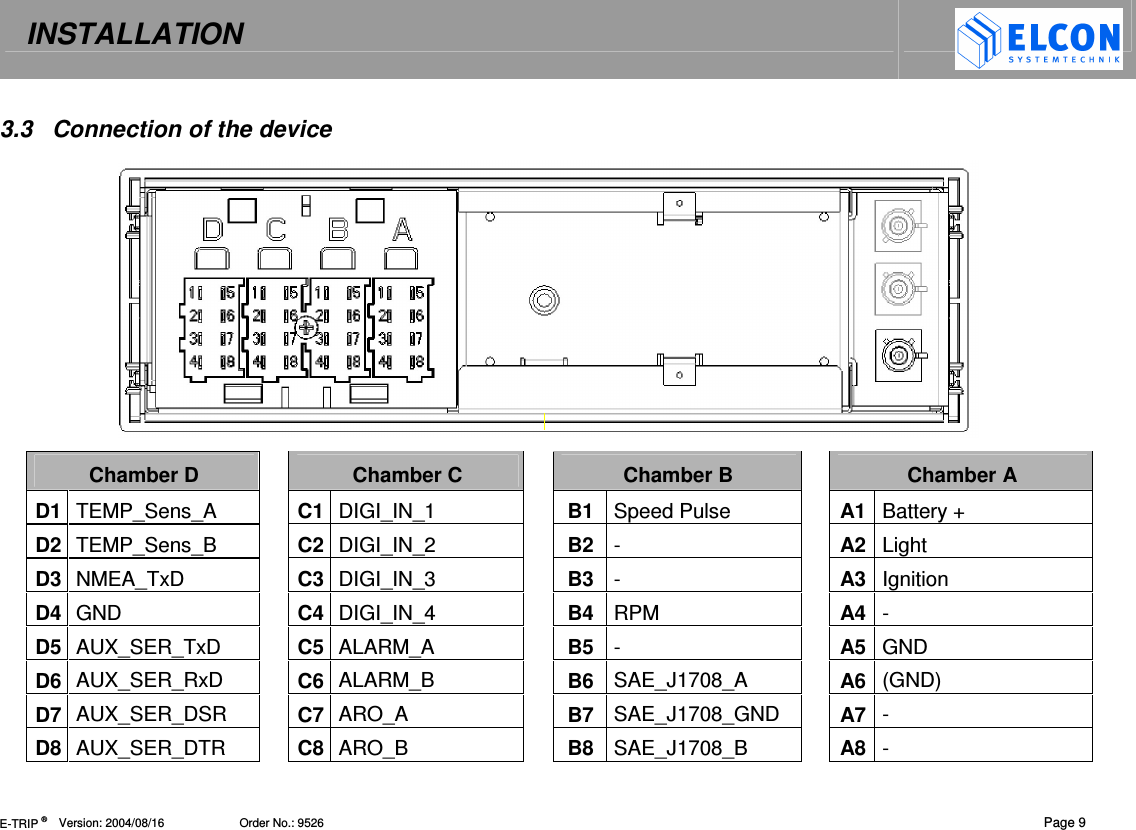The width and height of the screenshot is (1136, 830).
Task: Expand the Chamber A table header
Action: click(960, 474)
